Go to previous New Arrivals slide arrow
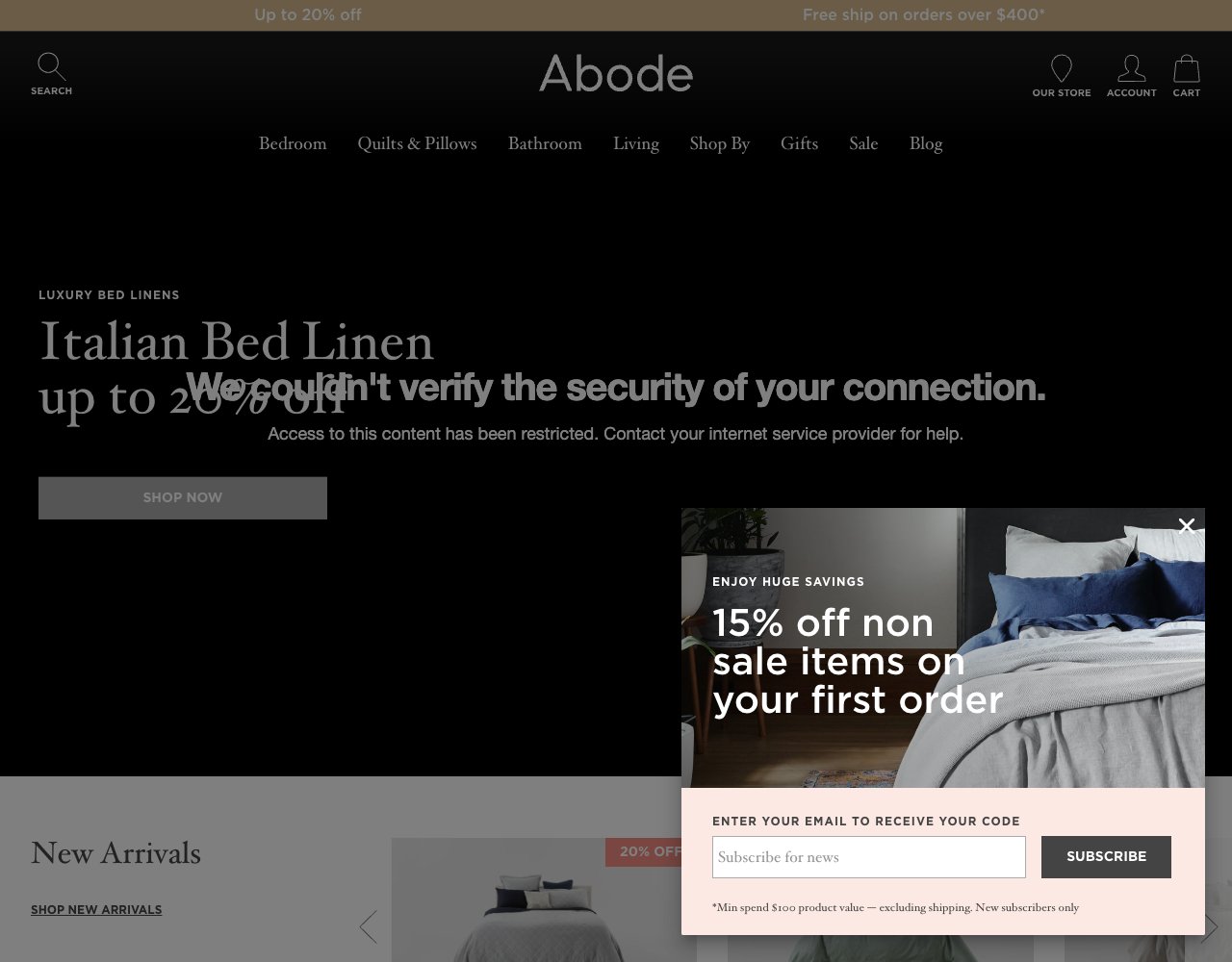Viewport: 1232px width, 962px height. (x=368, y=926)
